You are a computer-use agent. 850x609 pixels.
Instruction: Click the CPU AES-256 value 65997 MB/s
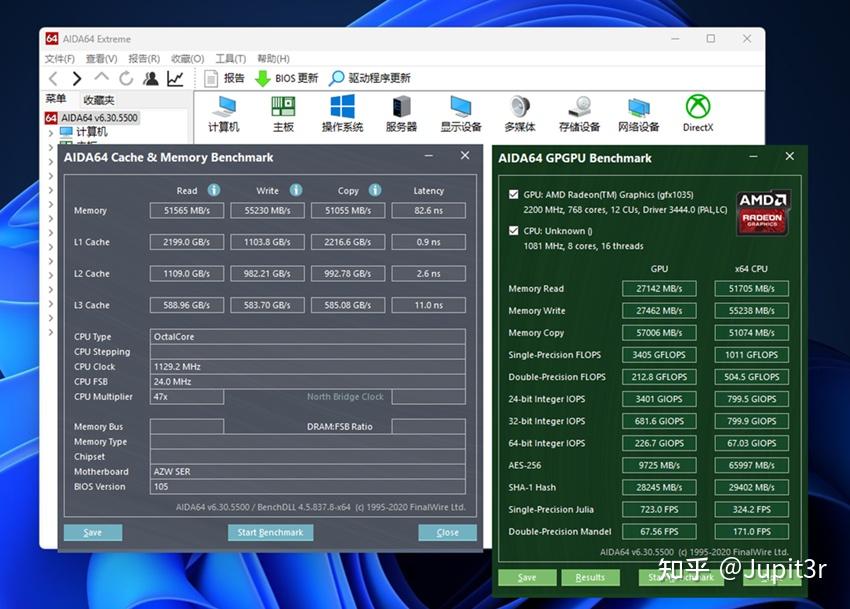[x=751, y=465]
